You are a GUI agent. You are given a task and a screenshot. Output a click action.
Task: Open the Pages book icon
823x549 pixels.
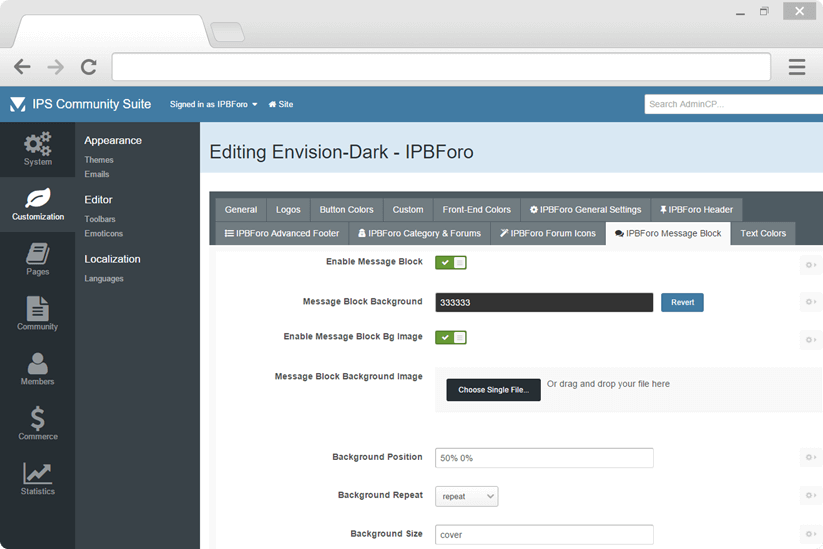point(38,254)
